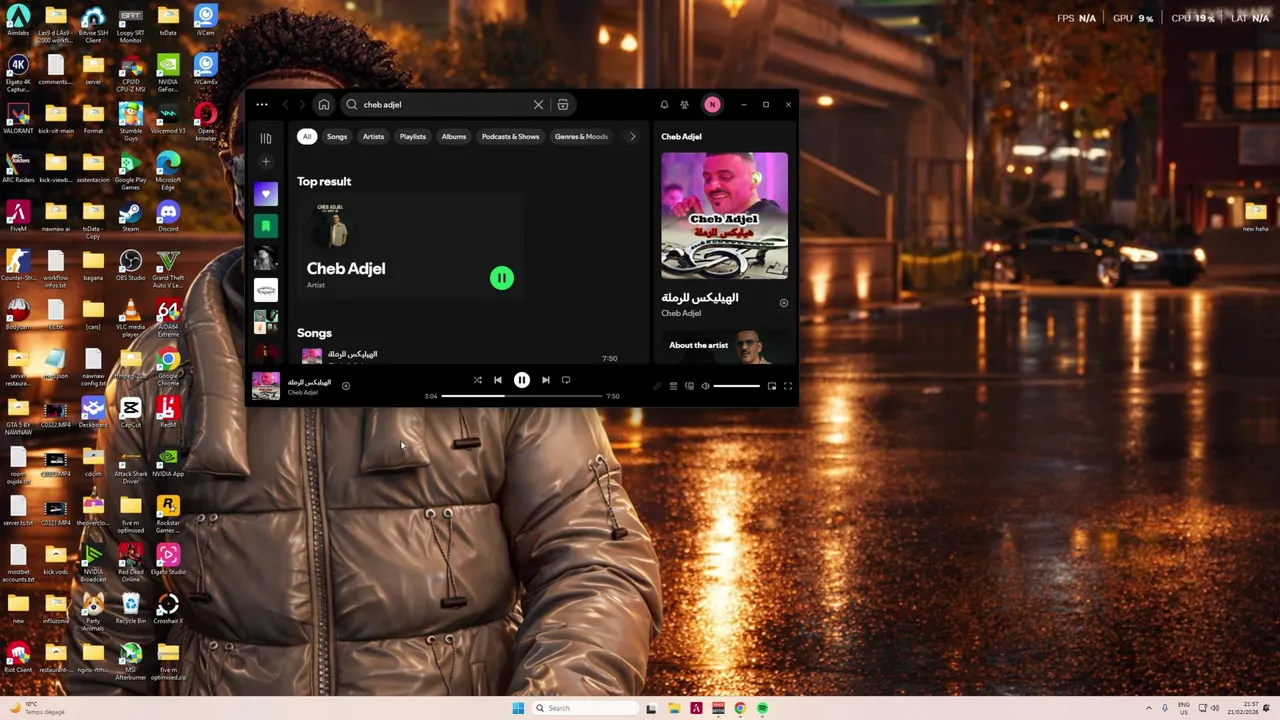Open the Windows Start menu

(518, 708)
